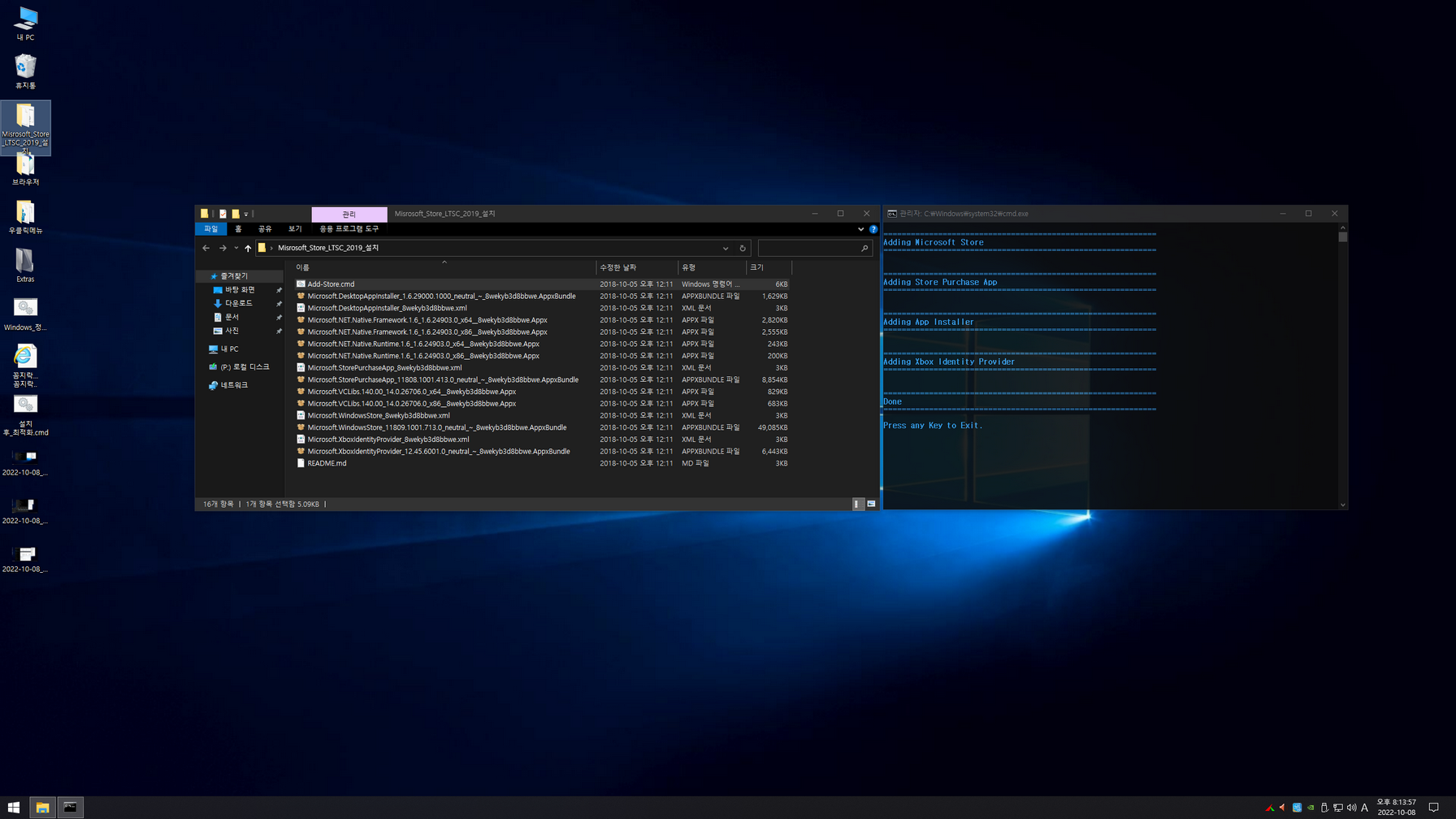Go up one folder level in Explorer
Screen dimensions: 1456x819
click(x=248, y=248)
